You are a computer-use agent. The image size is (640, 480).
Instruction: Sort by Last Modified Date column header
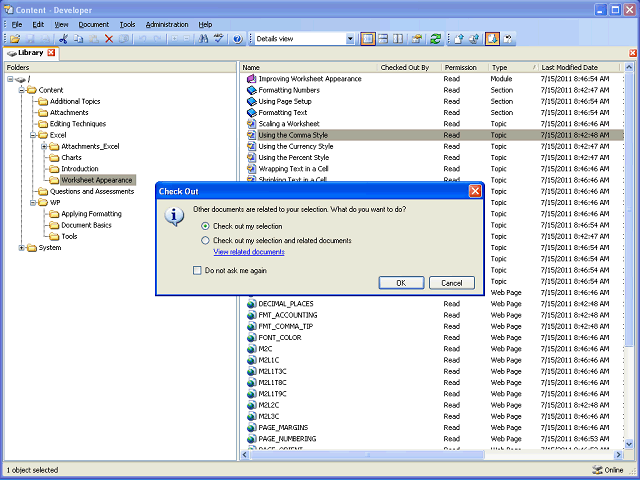tap(579, 67)
